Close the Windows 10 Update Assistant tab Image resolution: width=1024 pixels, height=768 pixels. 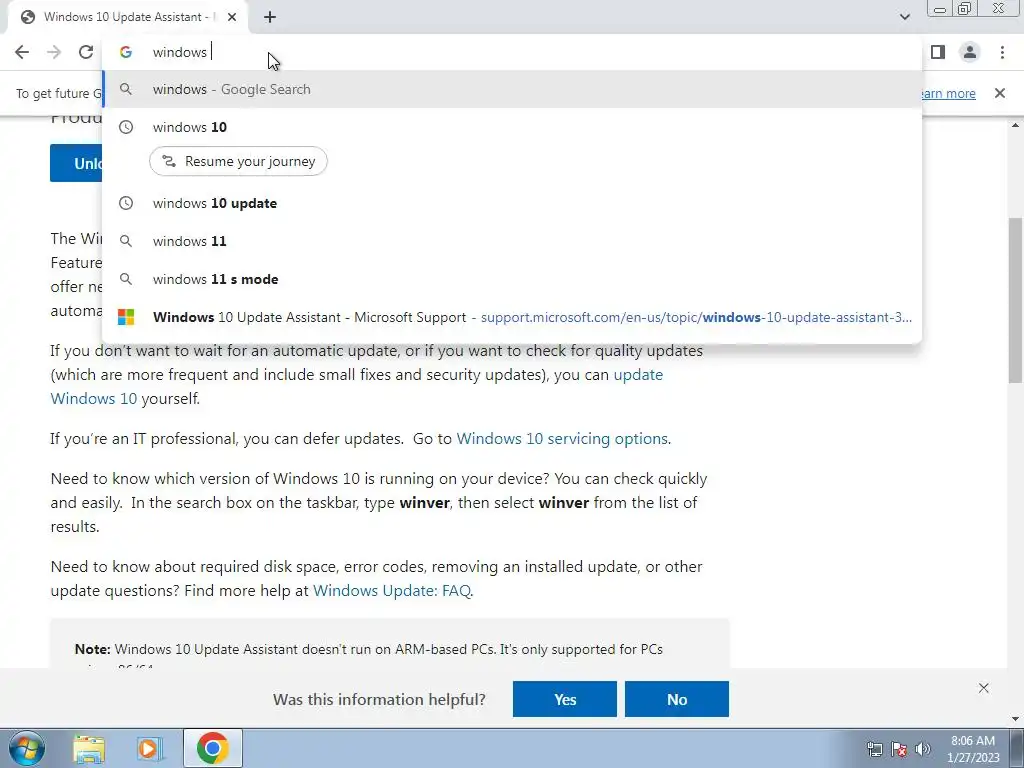pyautogui.click(x=232, y=17)
